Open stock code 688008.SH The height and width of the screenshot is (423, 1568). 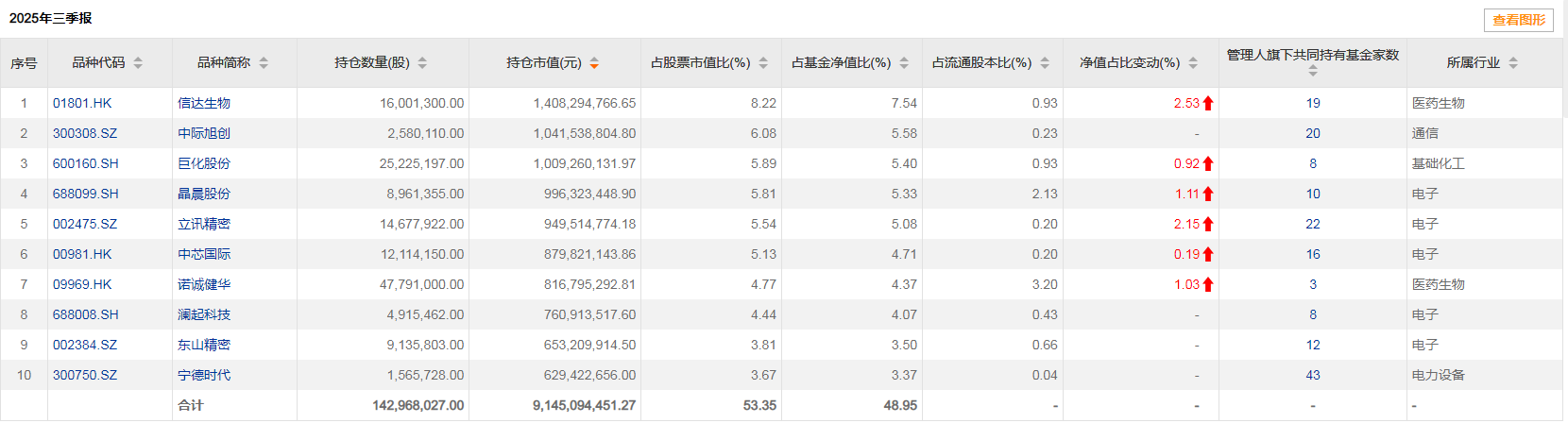[x=86, y=314]
